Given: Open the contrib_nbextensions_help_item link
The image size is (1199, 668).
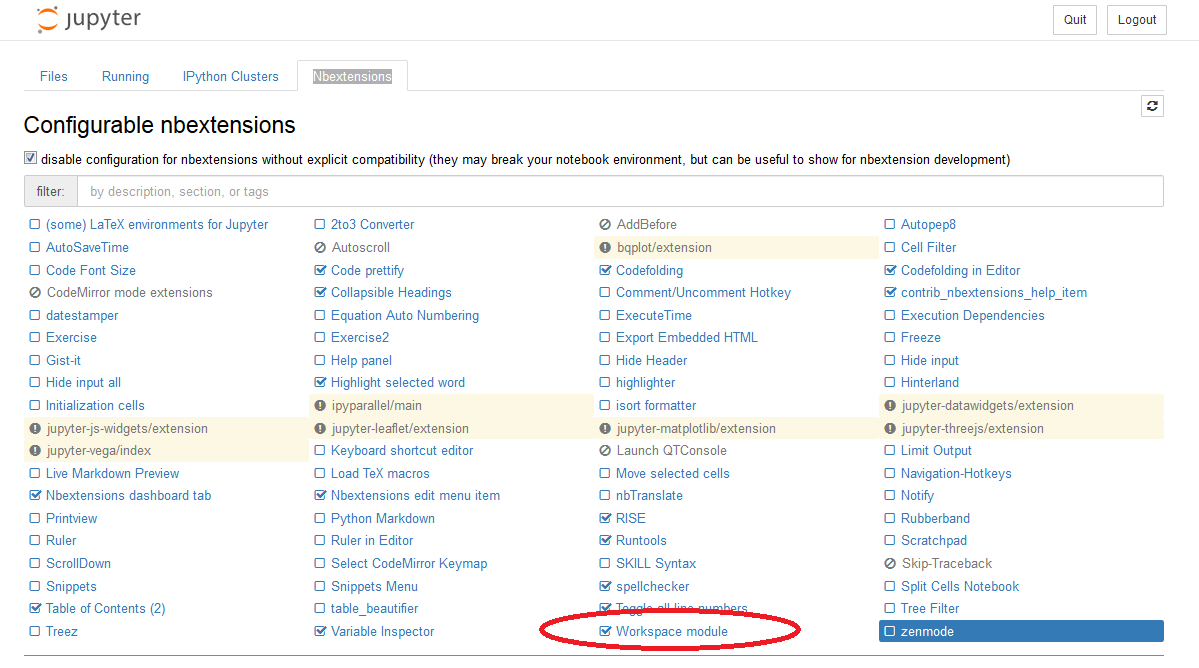Looking at the screenshot, I should (x=993, y=293).
